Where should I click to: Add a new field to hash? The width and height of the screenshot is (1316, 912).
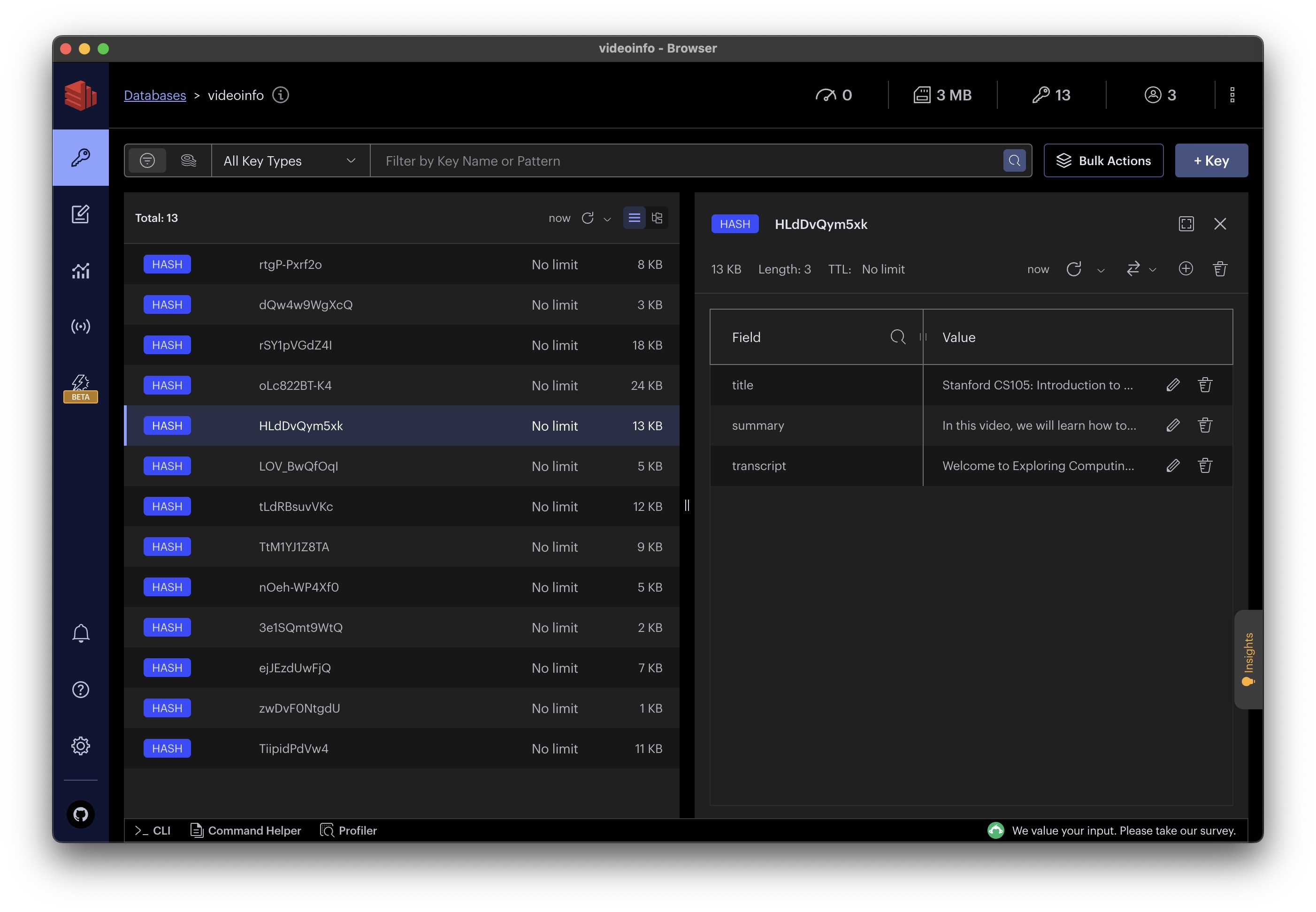click(x=1185, y=268)
